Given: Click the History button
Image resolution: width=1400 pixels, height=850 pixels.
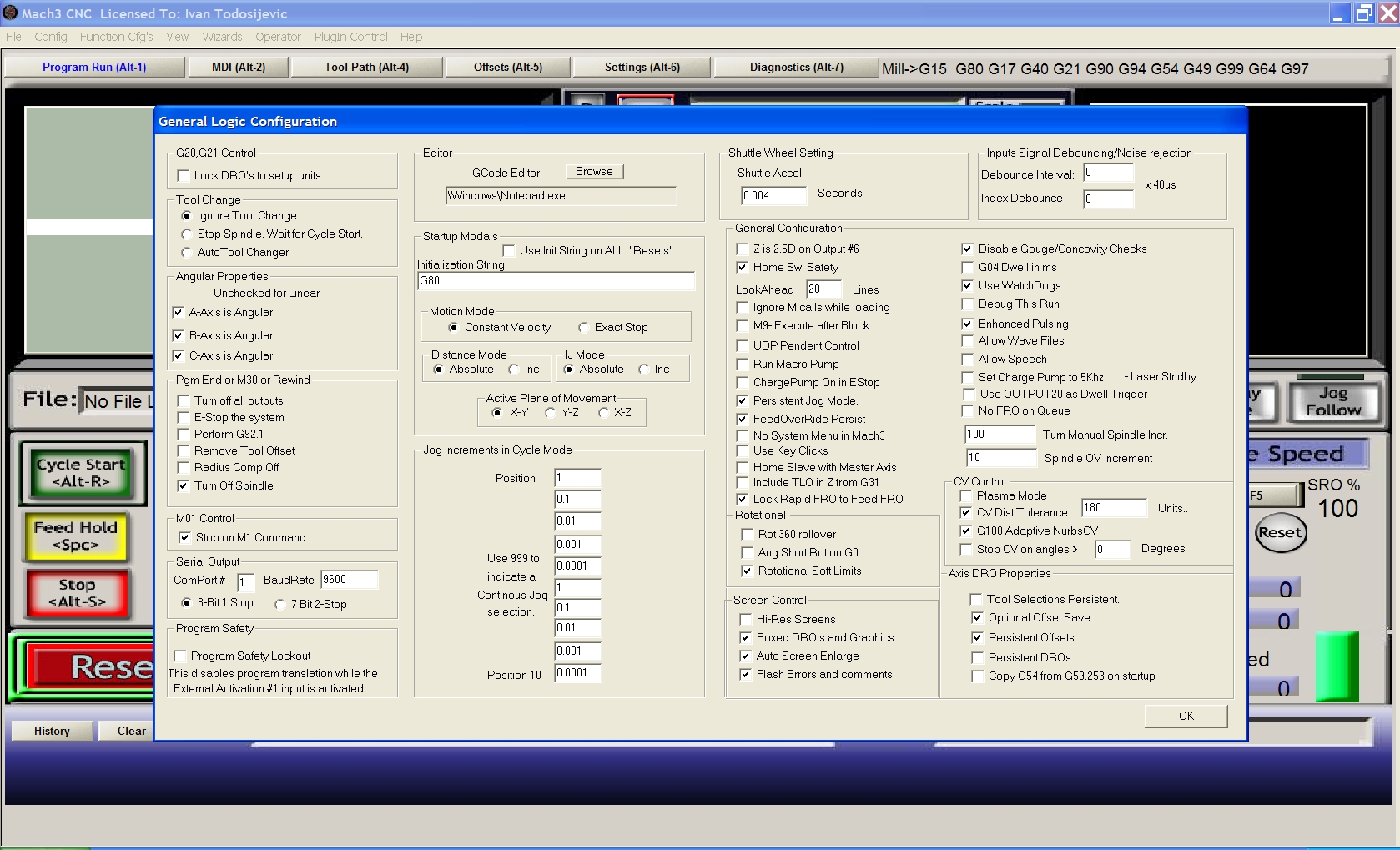Looking at the screenshot, I should [x=52, y=731].
